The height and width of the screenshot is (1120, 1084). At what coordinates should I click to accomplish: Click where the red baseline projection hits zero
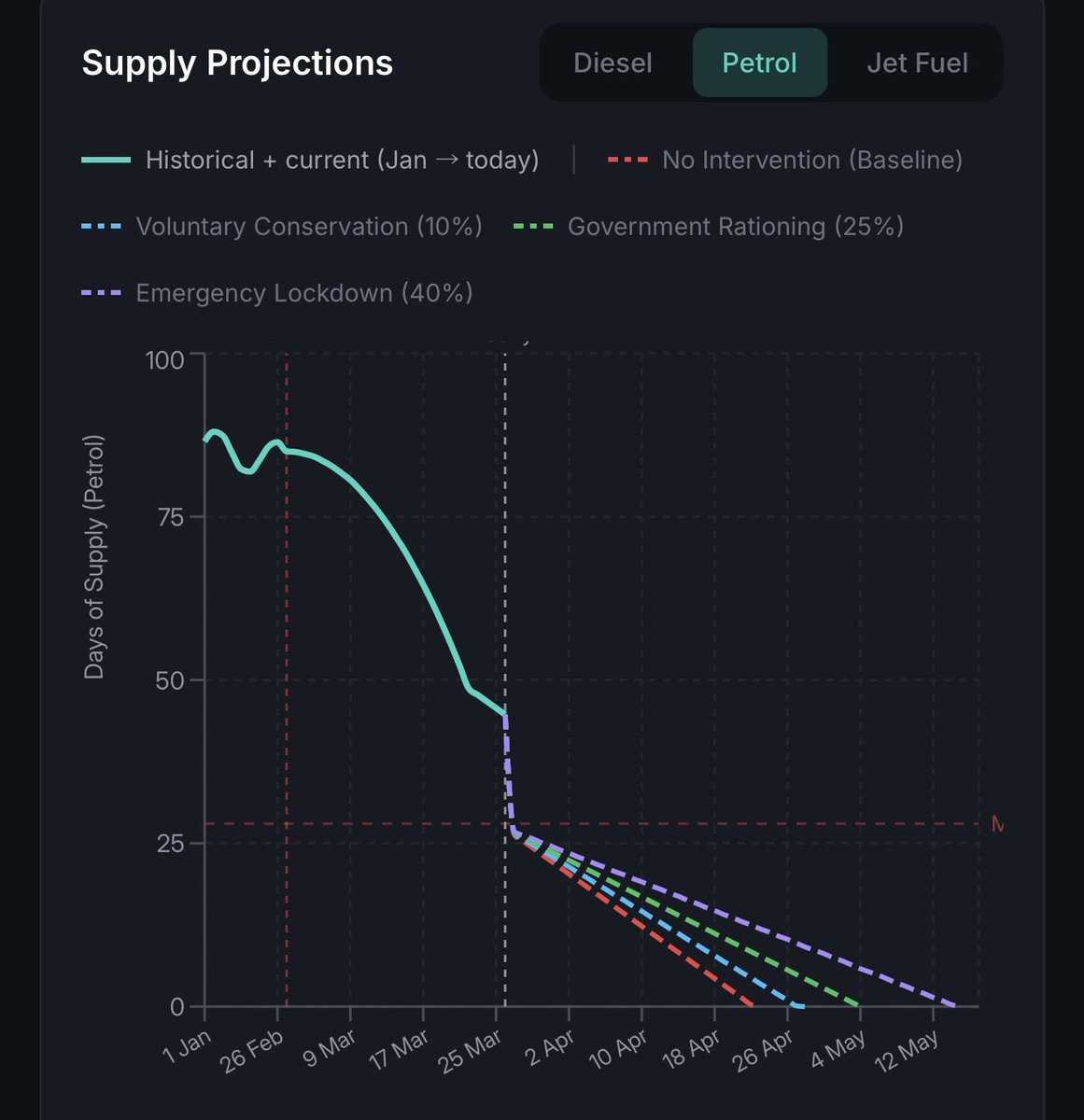[753, 1005]
